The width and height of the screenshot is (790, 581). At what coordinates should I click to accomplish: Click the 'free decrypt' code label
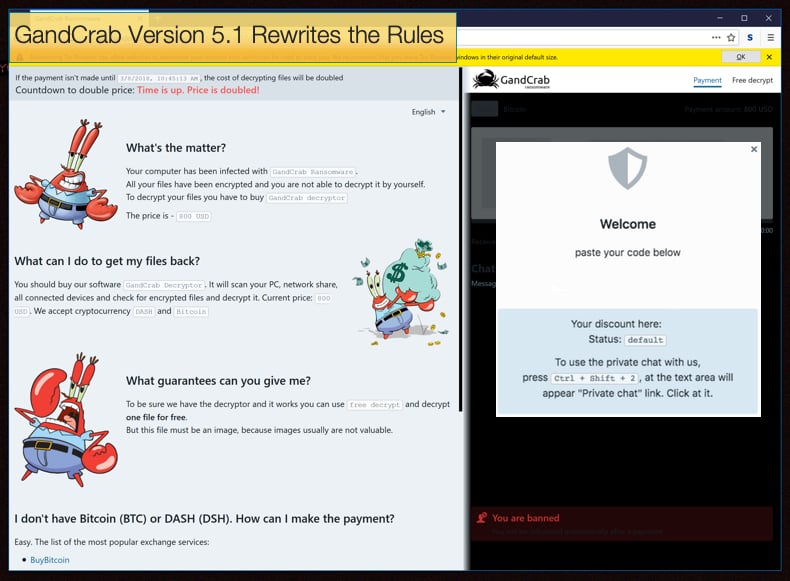374,405
